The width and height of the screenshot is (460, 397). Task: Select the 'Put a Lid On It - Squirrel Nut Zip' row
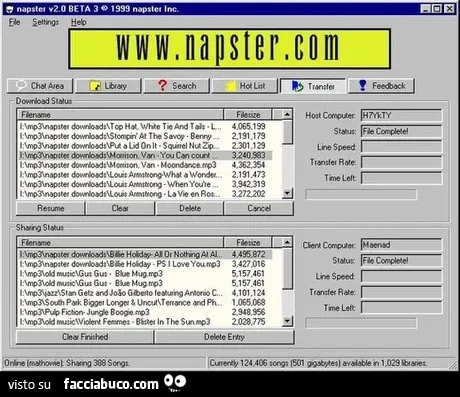(x=145, y=146)
